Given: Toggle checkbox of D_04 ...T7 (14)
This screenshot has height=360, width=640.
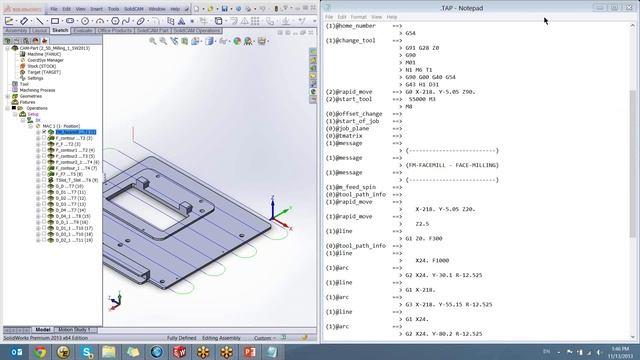Looking at the screenshot, I should pos(44,210).
